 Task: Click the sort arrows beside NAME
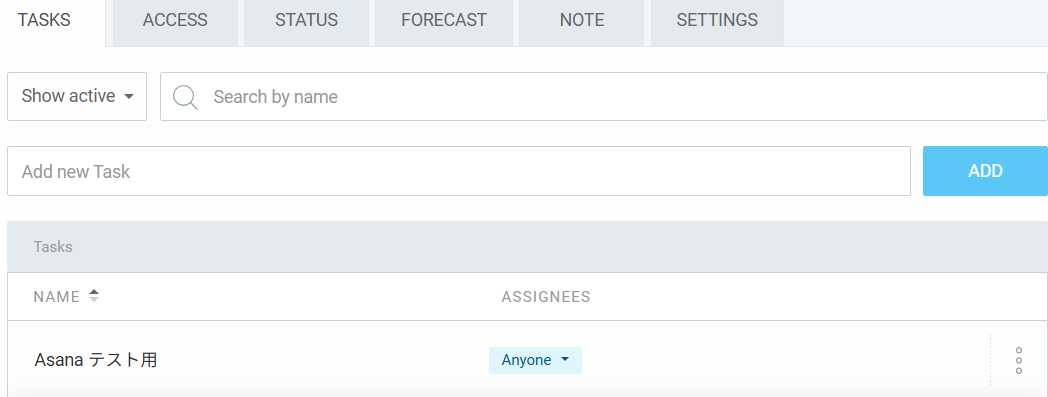[94, 296]
